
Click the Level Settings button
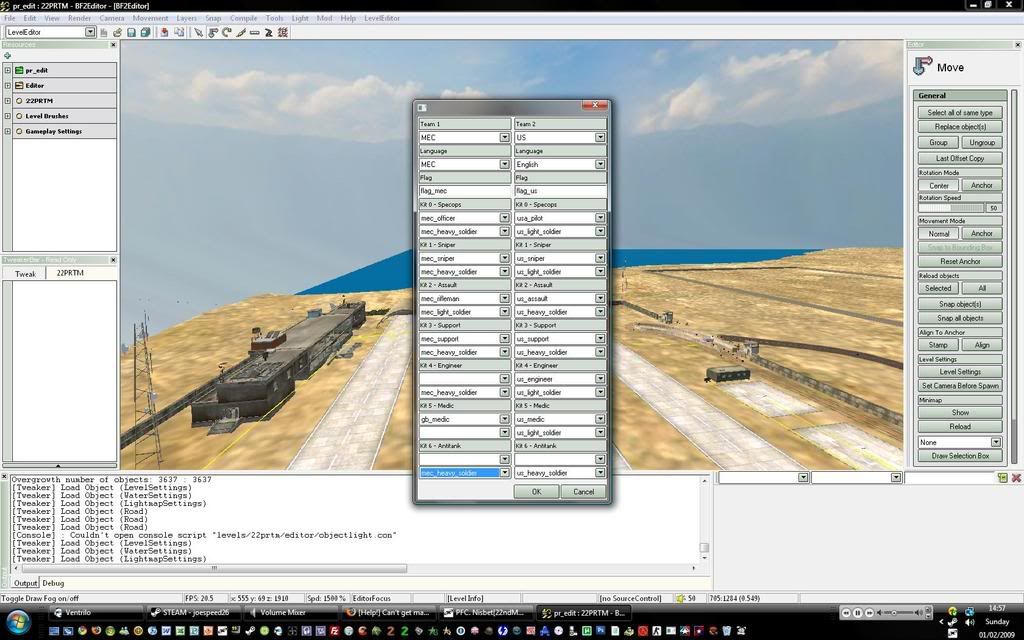[959, 371]
